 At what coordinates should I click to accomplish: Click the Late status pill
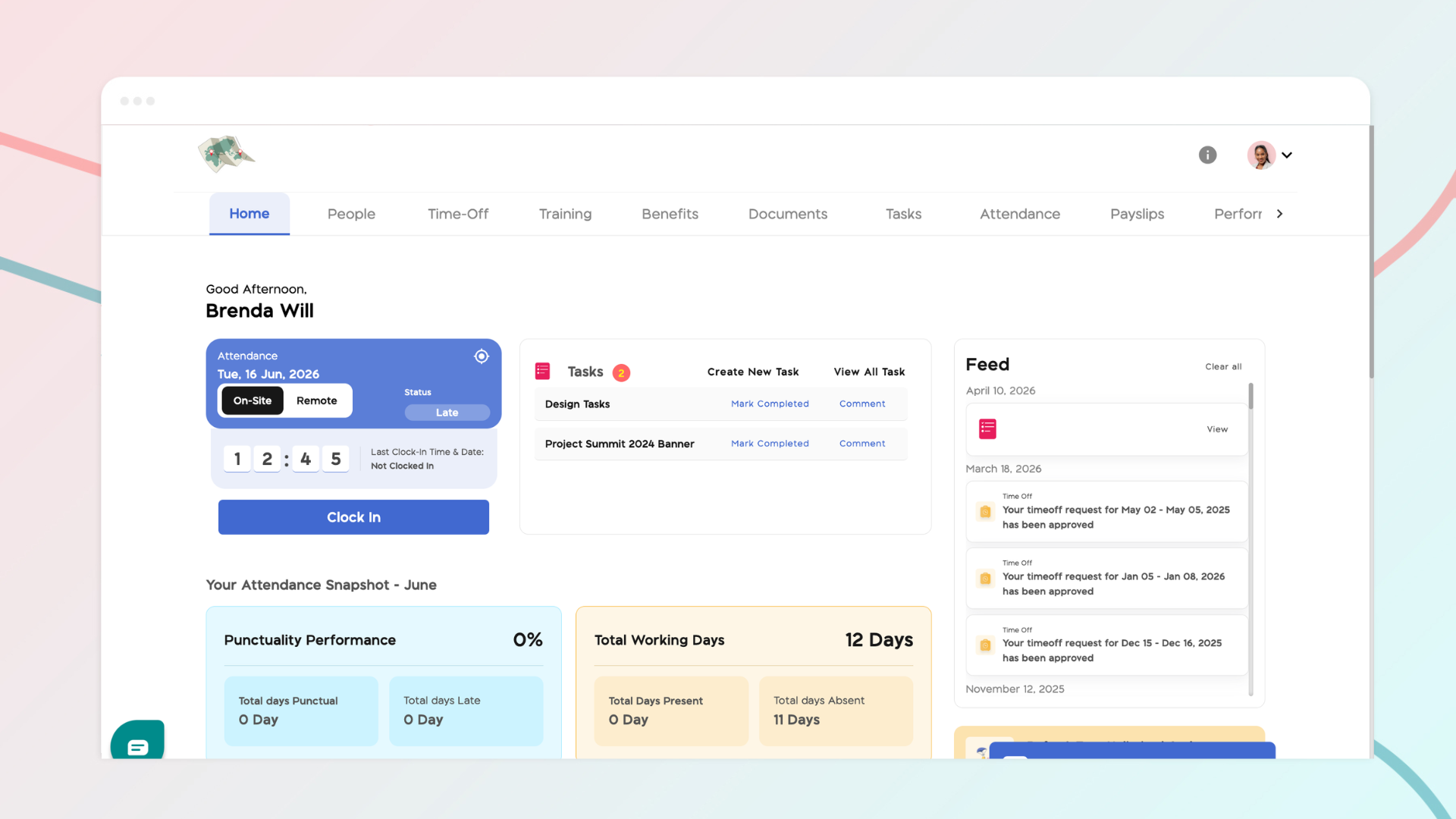447,413
